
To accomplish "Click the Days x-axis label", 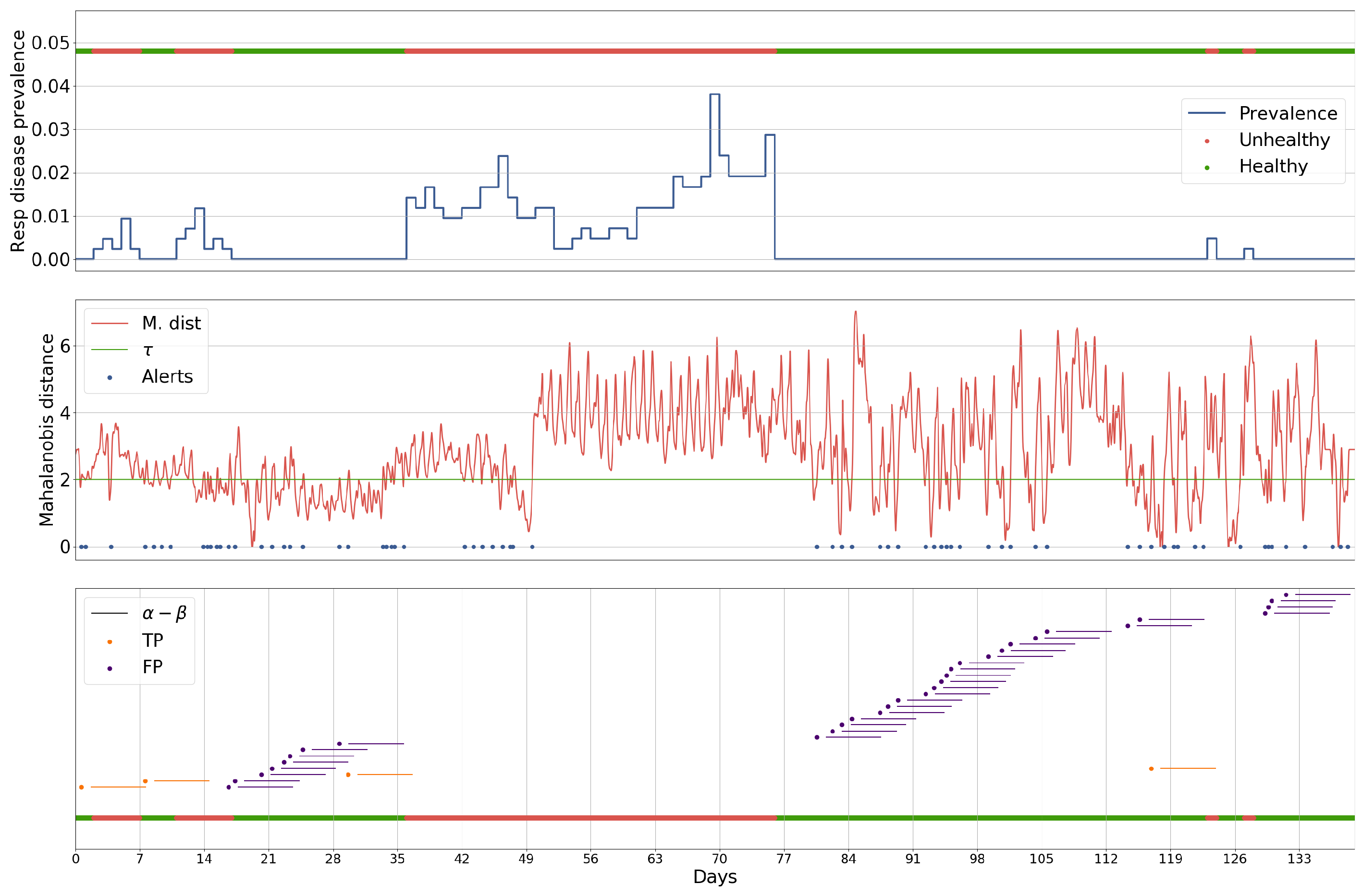I will (x=715, y=877).
